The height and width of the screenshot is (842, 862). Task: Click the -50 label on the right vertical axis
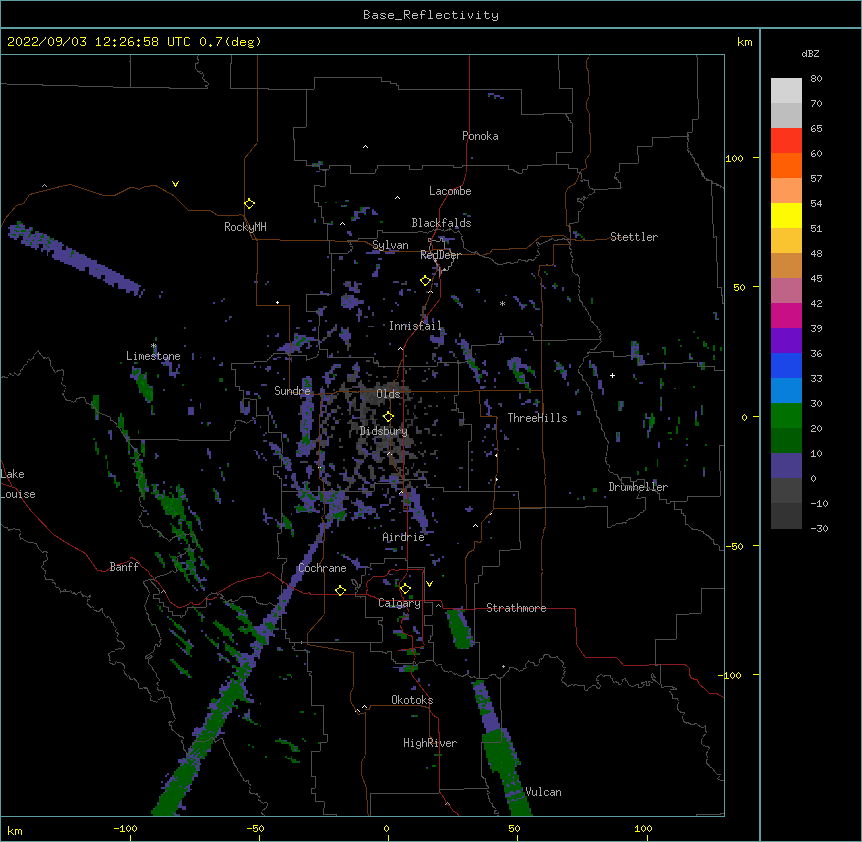pos(734,546)
